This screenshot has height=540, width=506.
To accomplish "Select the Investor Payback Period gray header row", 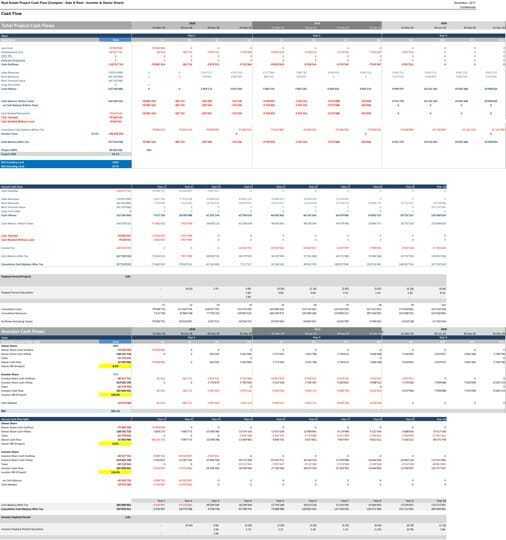I will click(223, 517).
